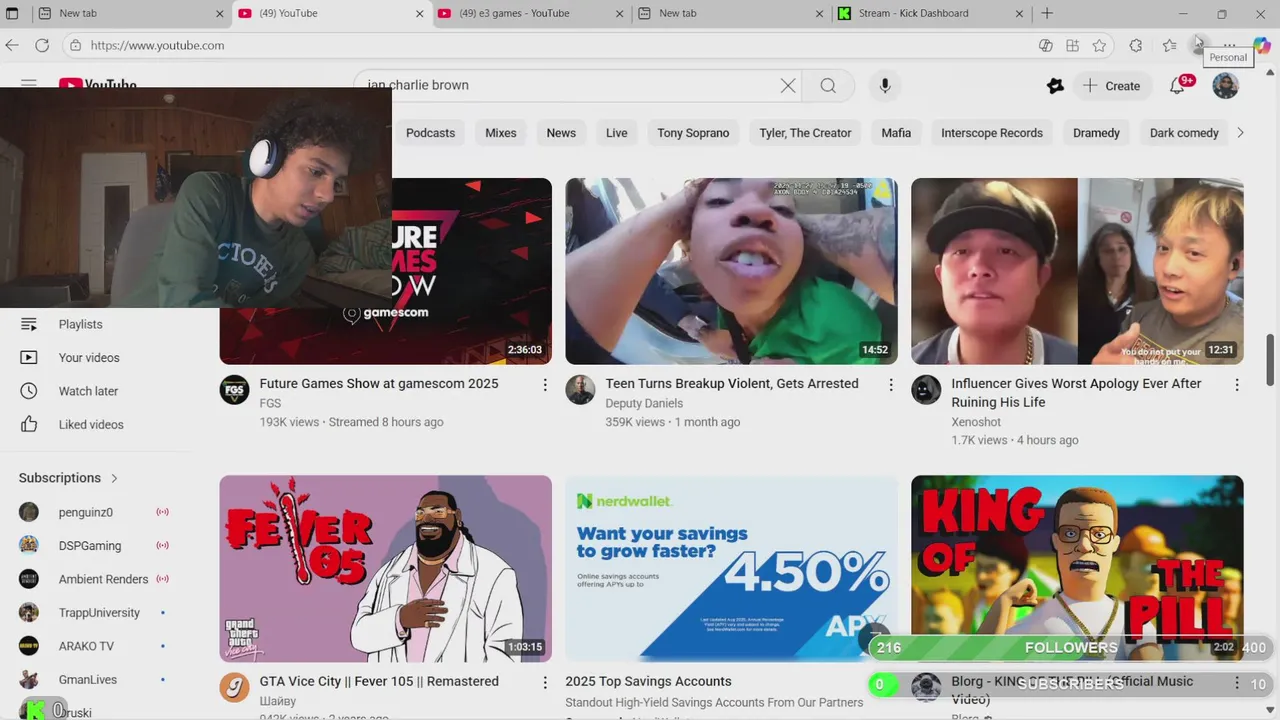Filter feed by Dramedy chip

(1096, 133)
